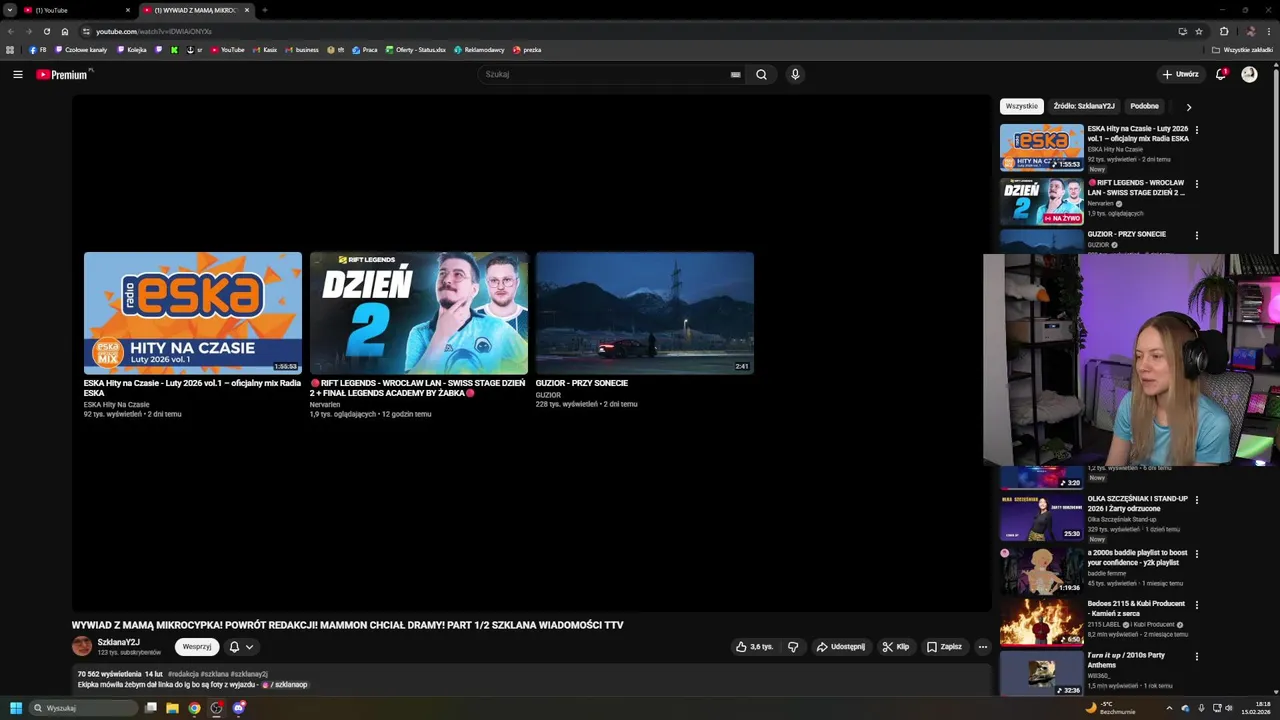
Task: Open options for OLKA SZCZĘŚNIAK STAND-UP video
Action: tap(1196, 500)
